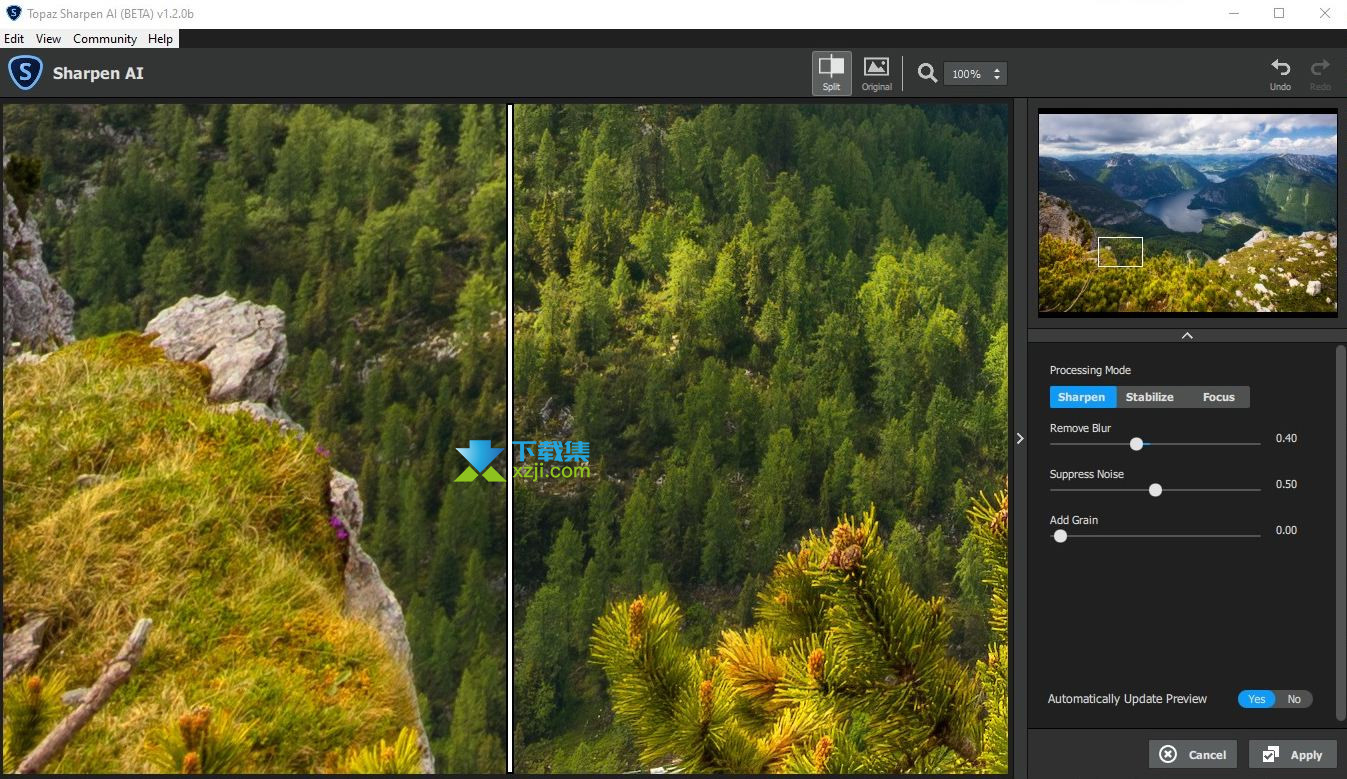Image resolution: width=1347 pixels, height=779 pixels.
Task: Click the Apply button
Action: pos(1292,754)
